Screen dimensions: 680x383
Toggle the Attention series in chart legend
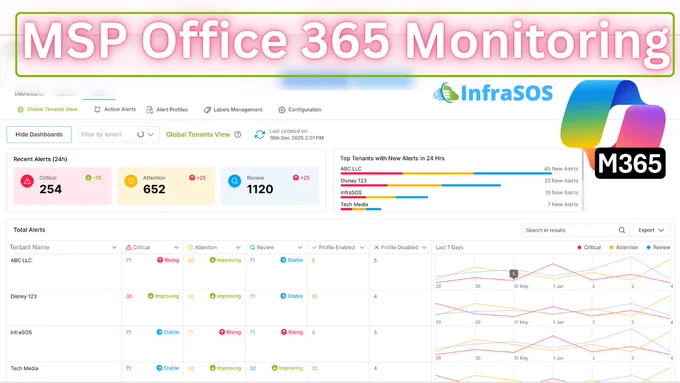(x=624, y=247)
